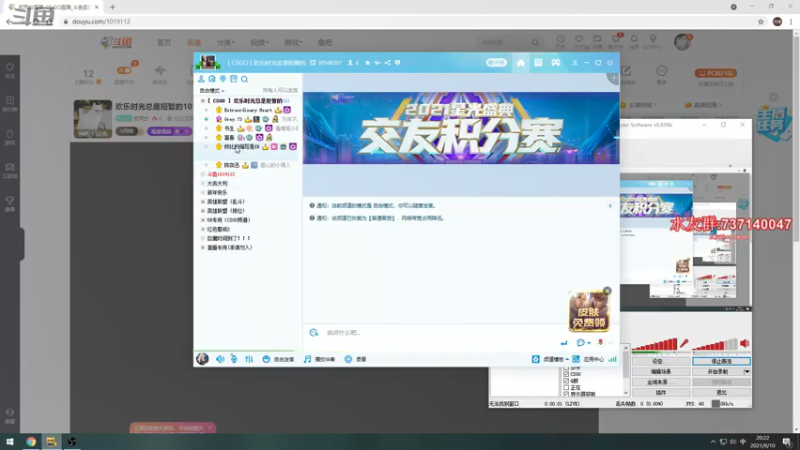Open 首页 in Douyu navigation

[164, 42]
